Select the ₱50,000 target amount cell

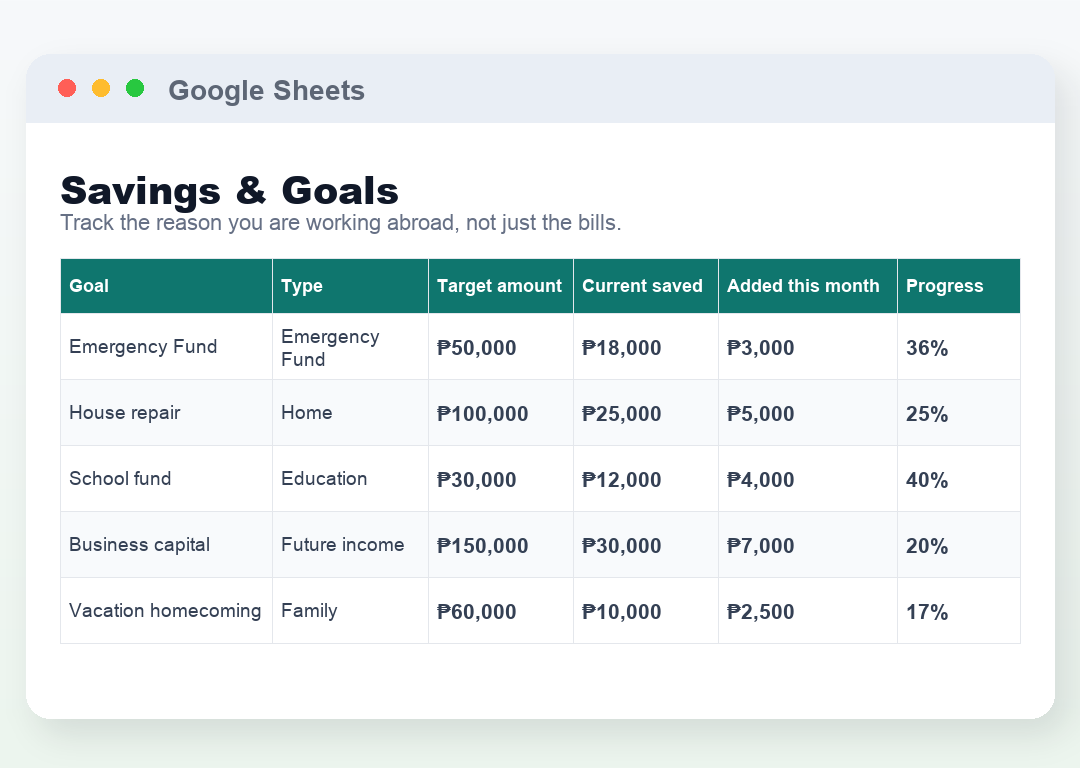point(501,346)
